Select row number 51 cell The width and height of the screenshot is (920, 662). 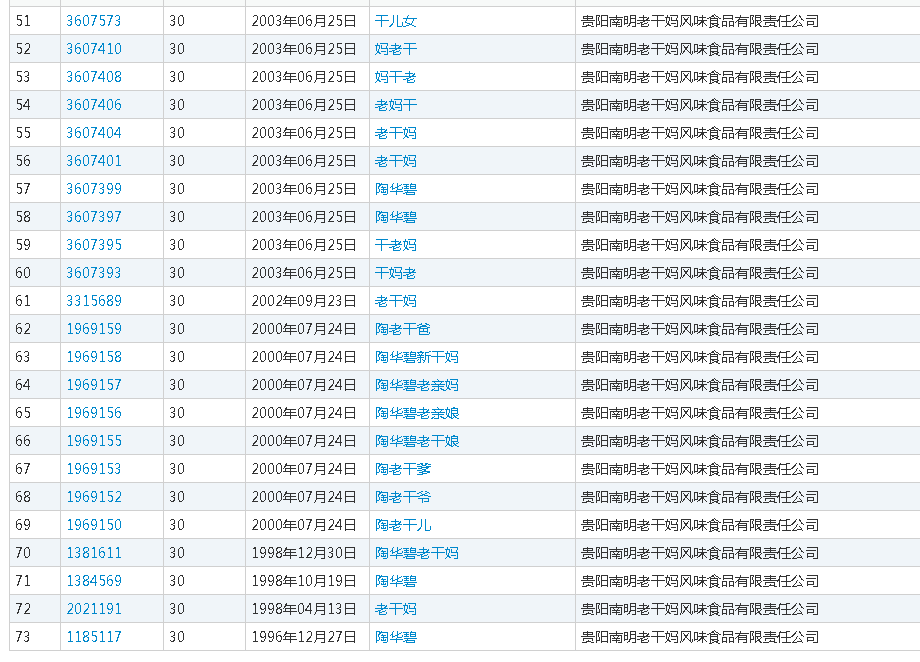tap(35, 21)
